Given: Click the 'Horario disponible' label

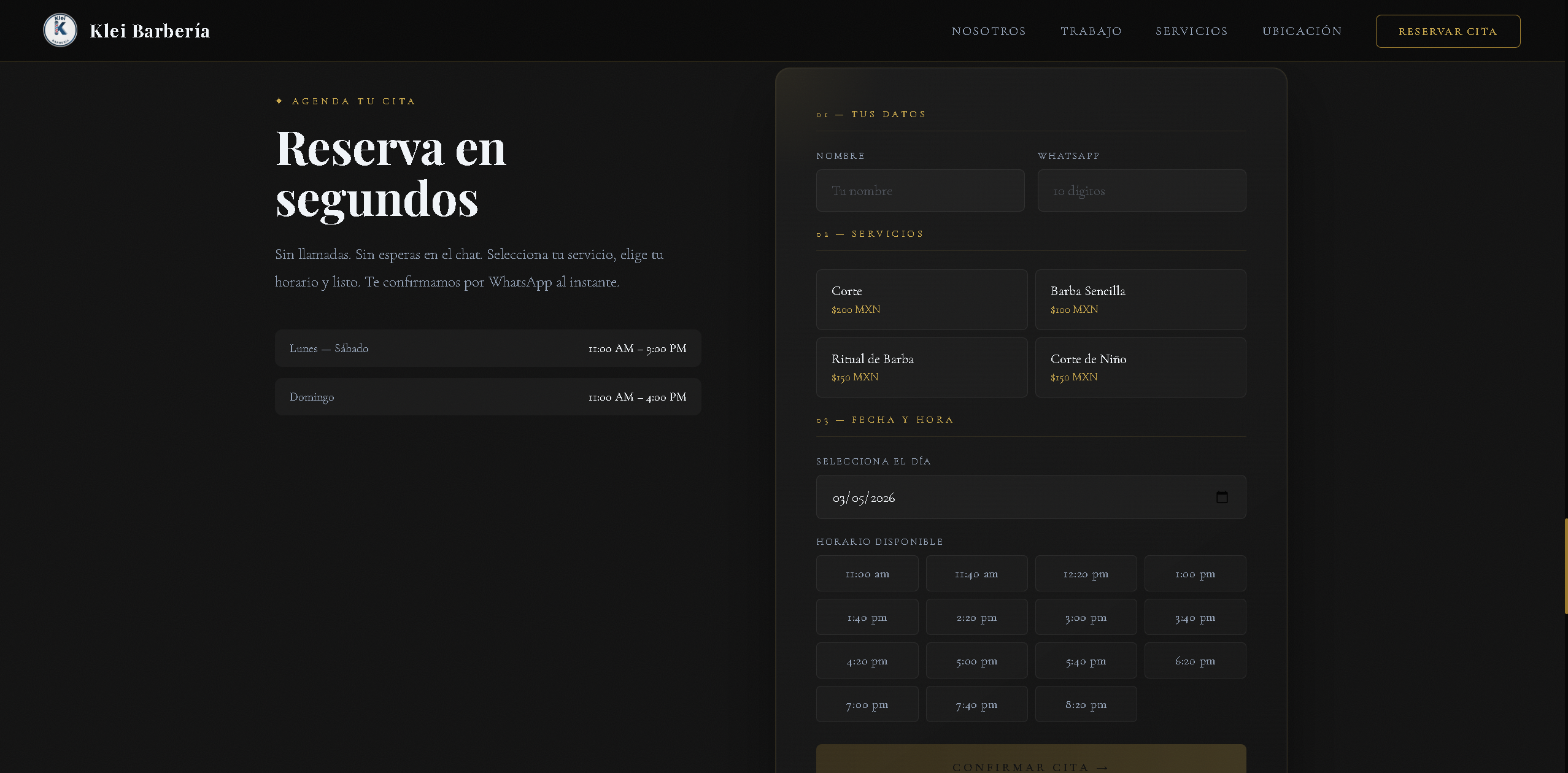Looking at the screenshot, I should (x=879, y=542).
